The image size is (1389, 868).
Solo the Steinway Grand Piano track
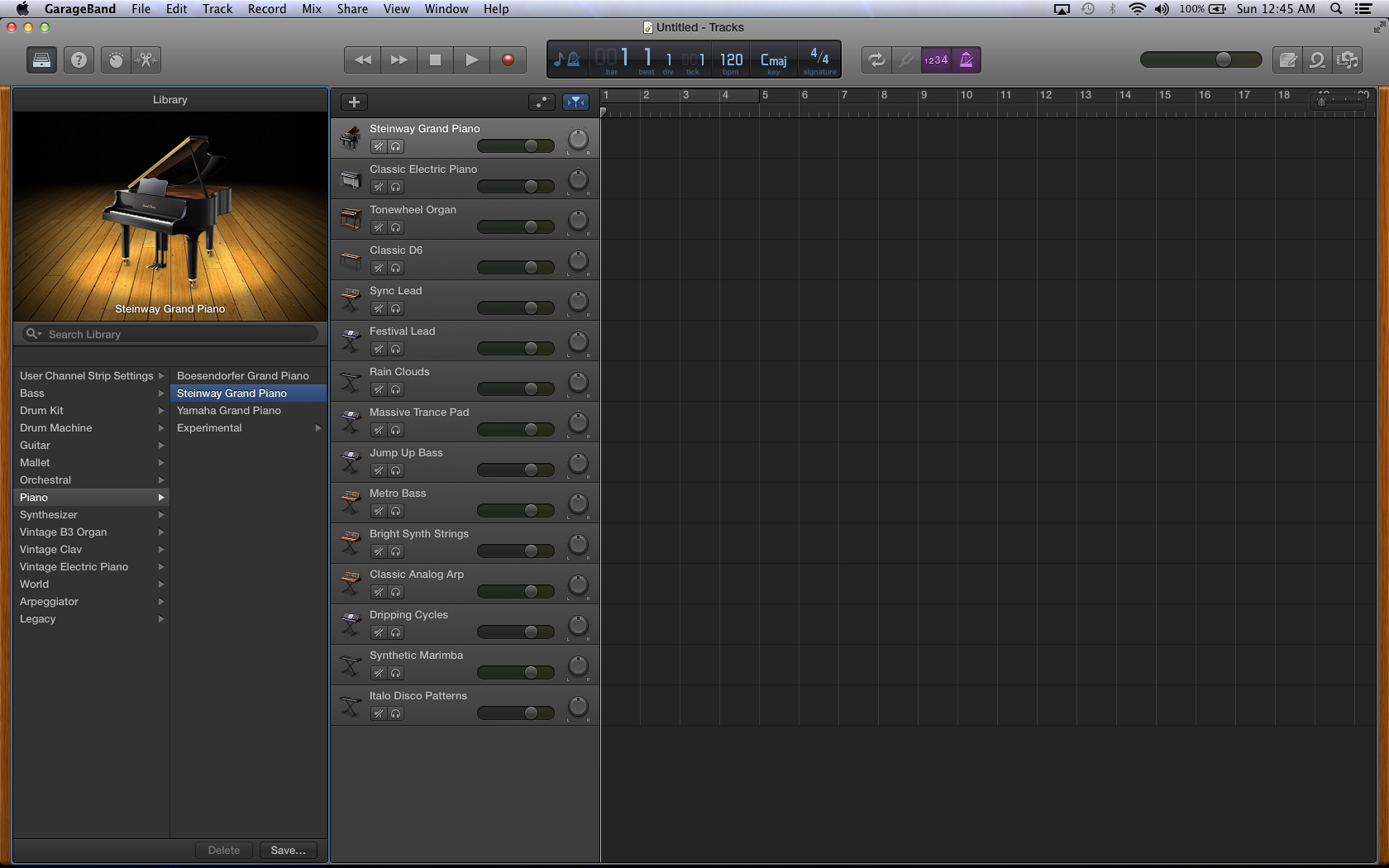pyautogui.click(x=396, y=146)
